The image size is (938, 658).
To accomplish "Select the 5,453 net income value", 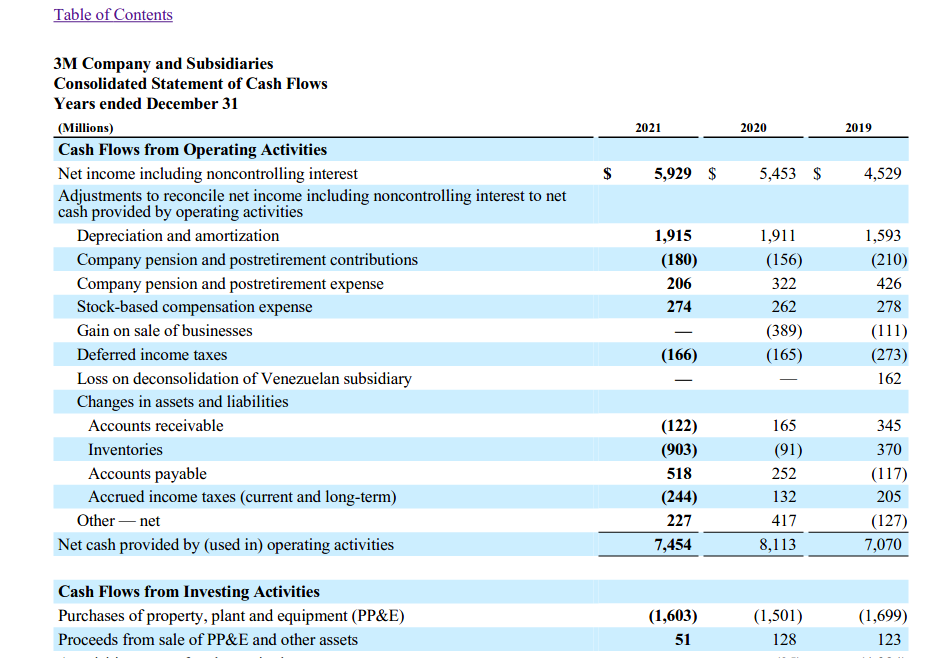I will coord(778,174).
